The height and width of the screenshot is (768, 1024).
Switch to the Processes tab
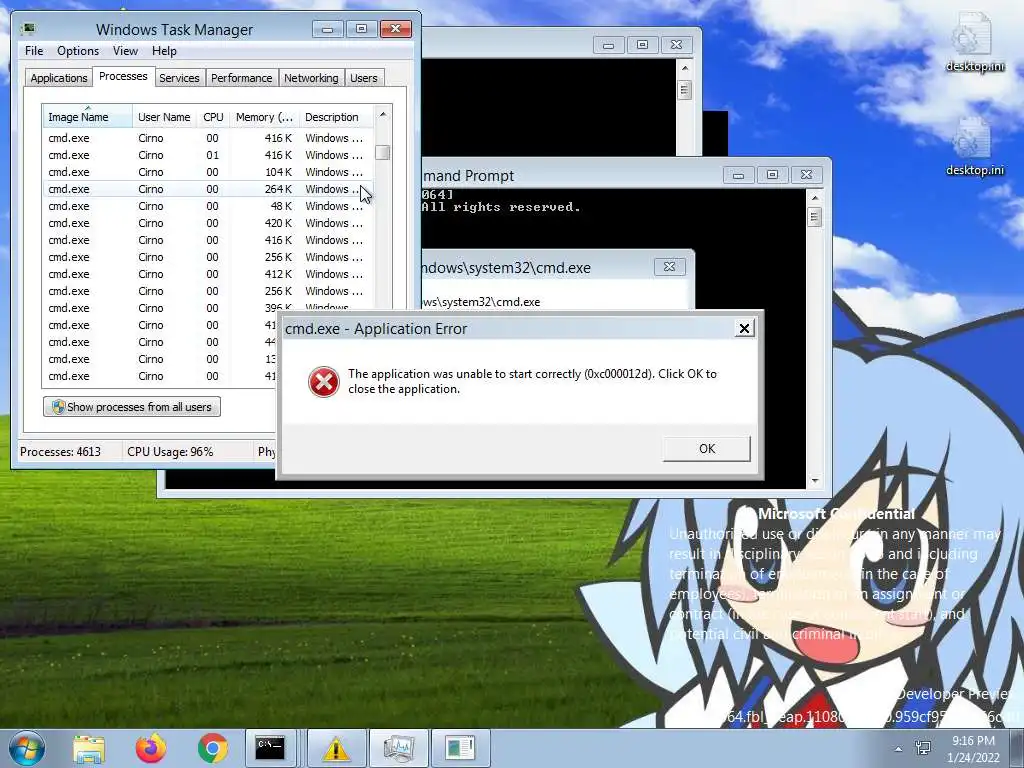coord(123,76)
